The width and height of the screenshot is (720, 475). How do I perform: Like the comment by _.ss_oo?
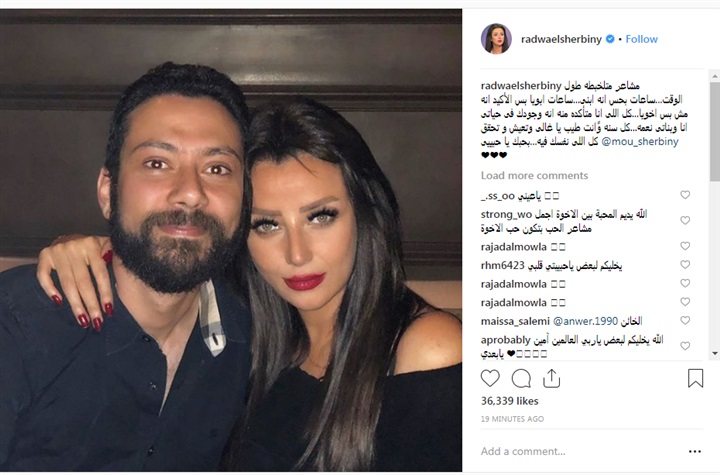pos(685,195)
